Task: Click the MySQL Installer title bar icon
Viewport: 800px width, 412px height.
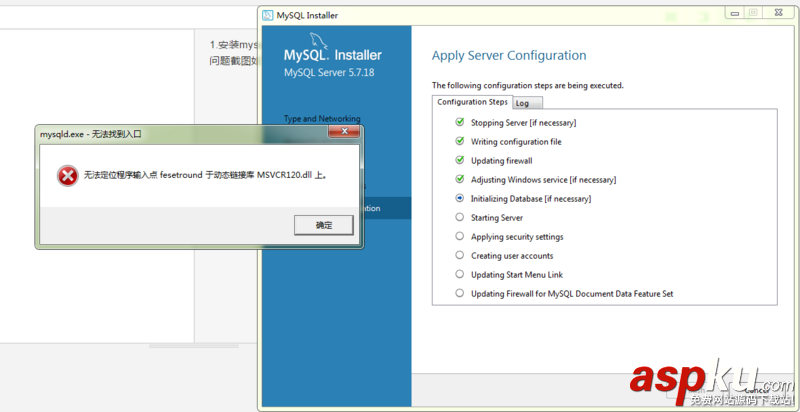Action: coord(267,15)
